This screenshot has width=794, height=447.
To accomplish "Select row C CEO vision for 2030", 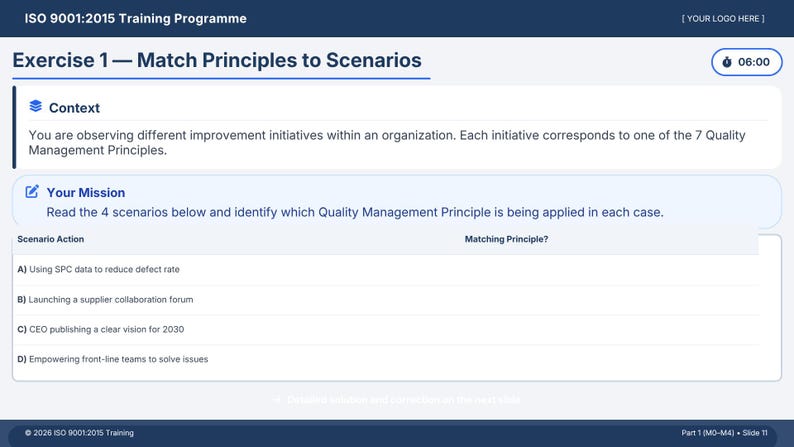I will [x=386, y=330].
